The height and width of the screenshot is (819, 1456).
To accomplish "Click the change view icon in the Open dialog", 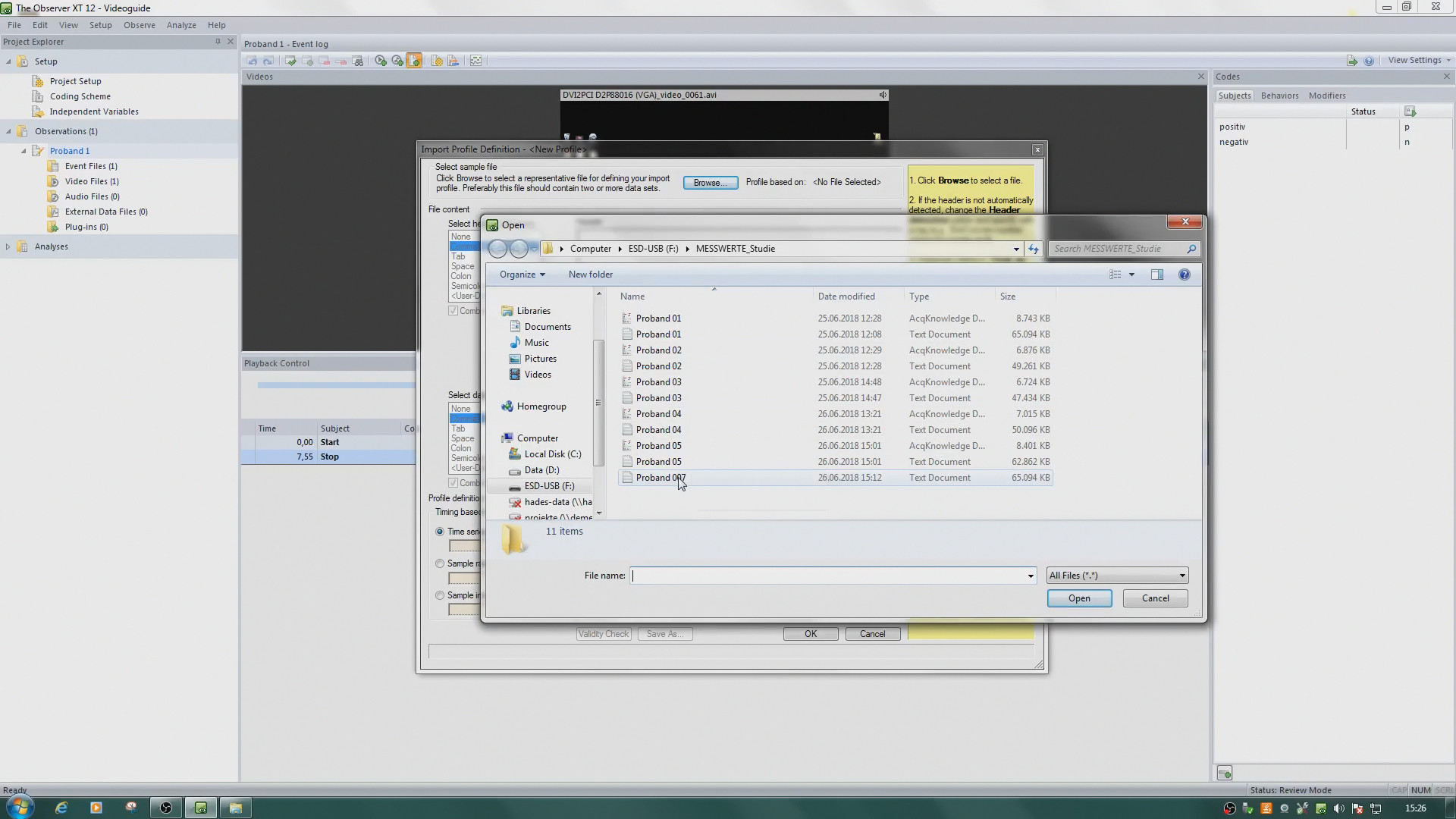I will 1116,275.
